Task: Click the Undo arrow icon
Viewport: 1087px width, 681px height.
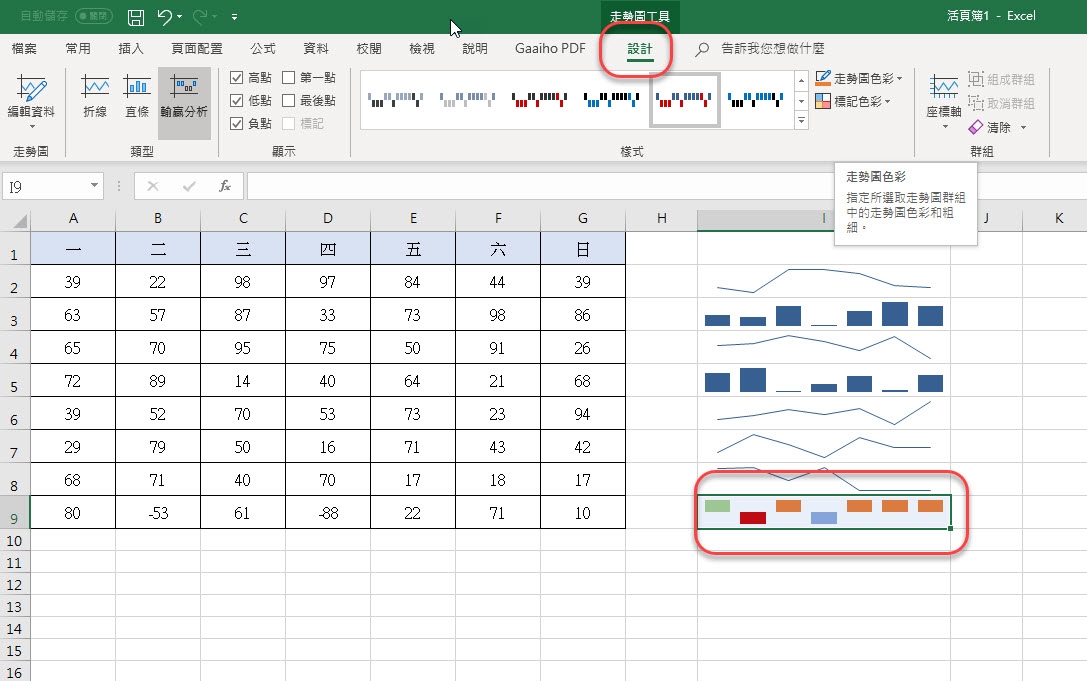Action: tap(166, 16)
